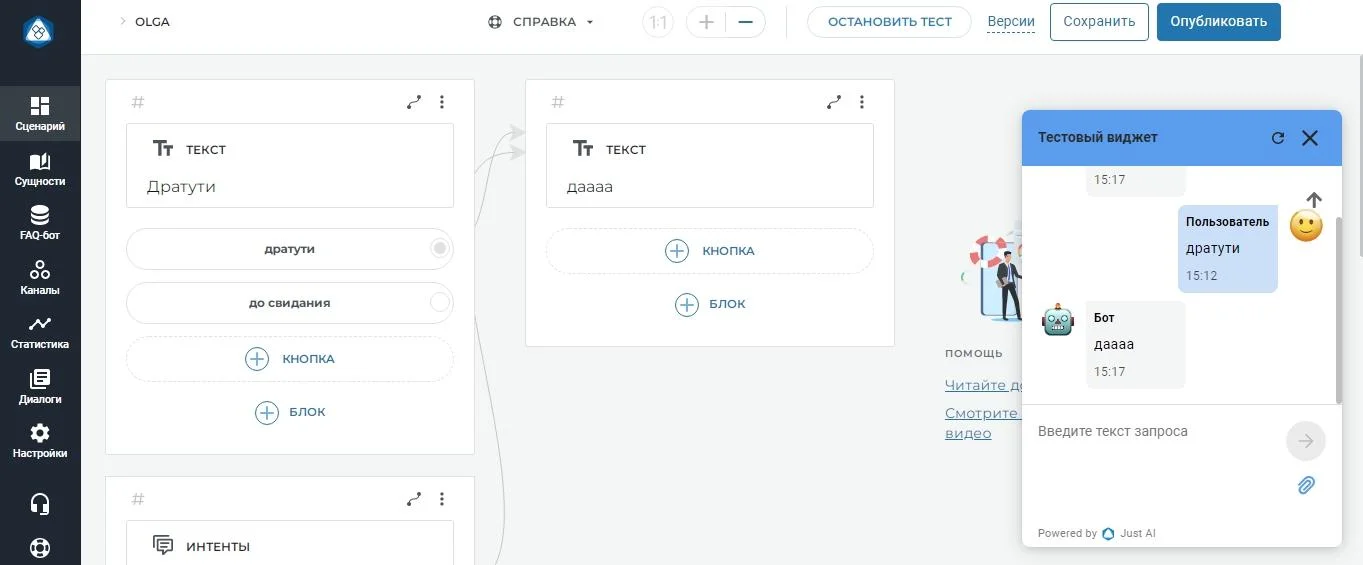This screenshot has width=1363, height=565.
Task: Expand the Справка dropdown
Action: [x=541, y=22]
